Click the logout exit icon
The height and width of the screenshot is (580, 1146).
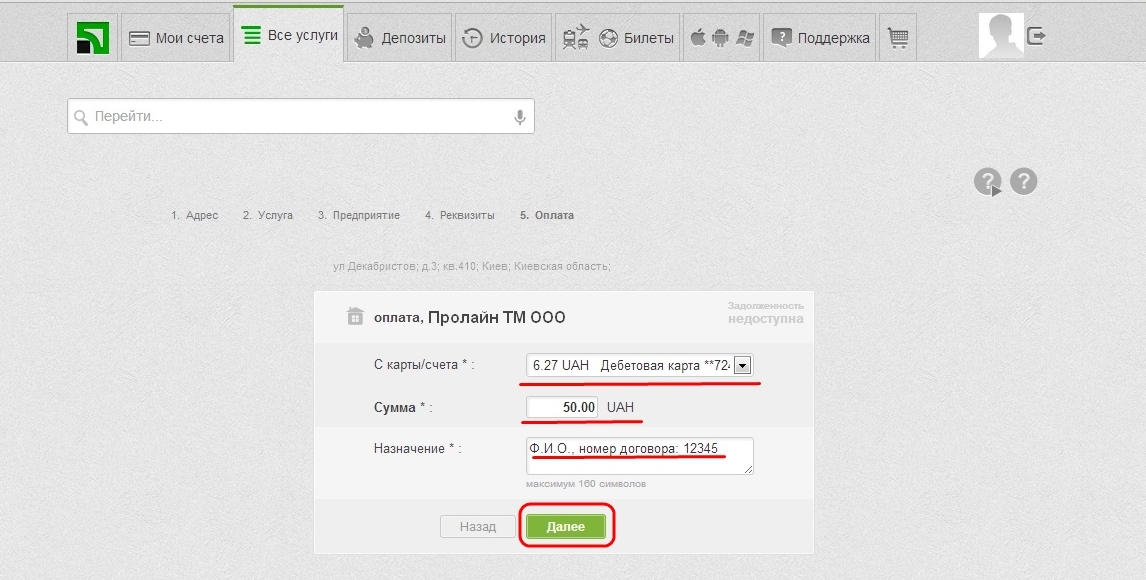pyautogui.click(x=1036, y=35)
